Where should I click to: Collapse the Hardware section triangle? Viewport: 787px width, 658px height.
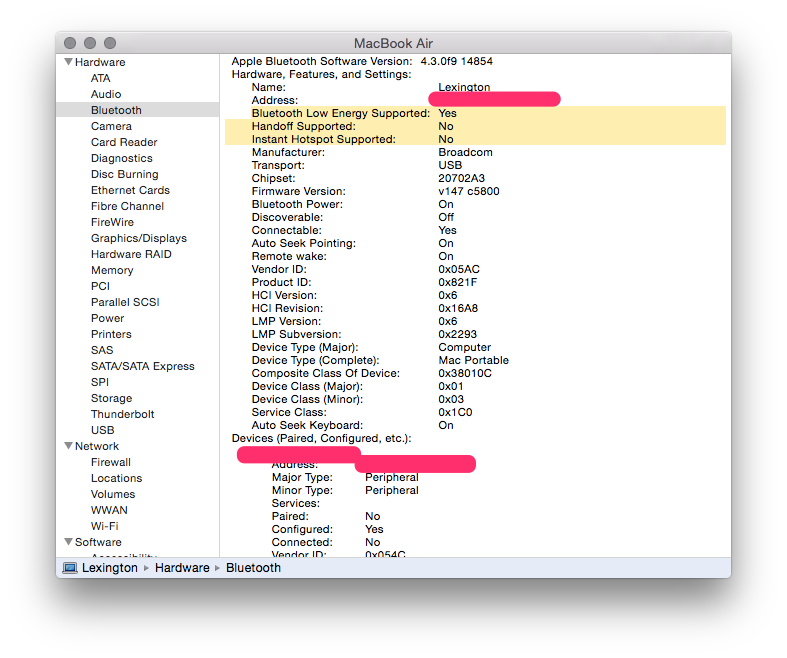(x=69, y=62)
